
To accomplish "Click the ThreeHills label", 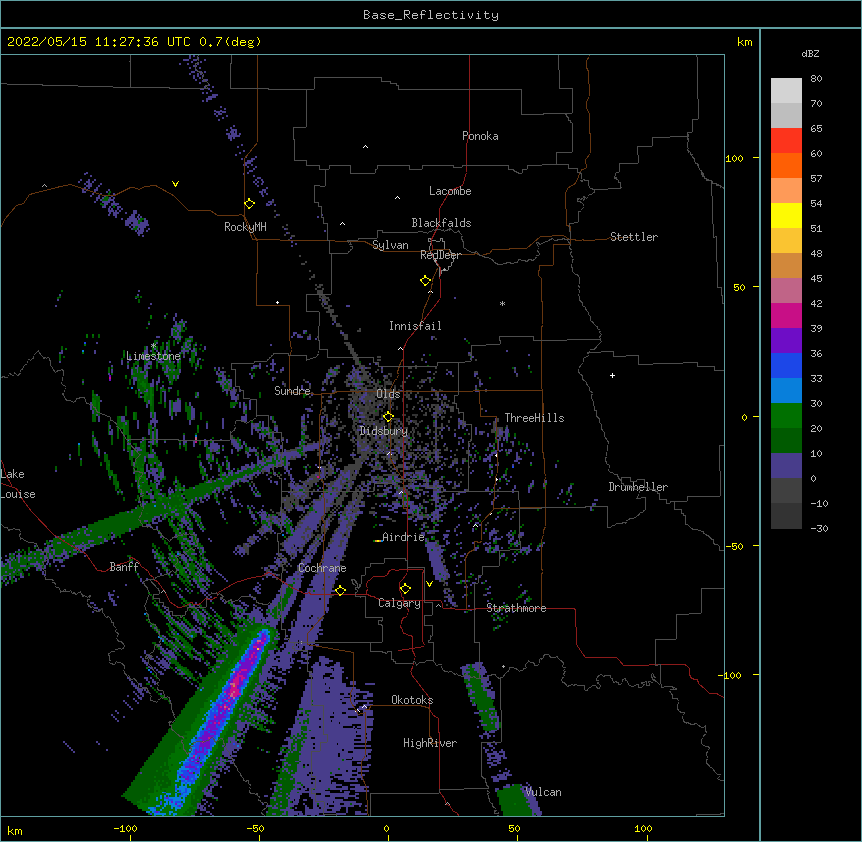I will [534, 418].
